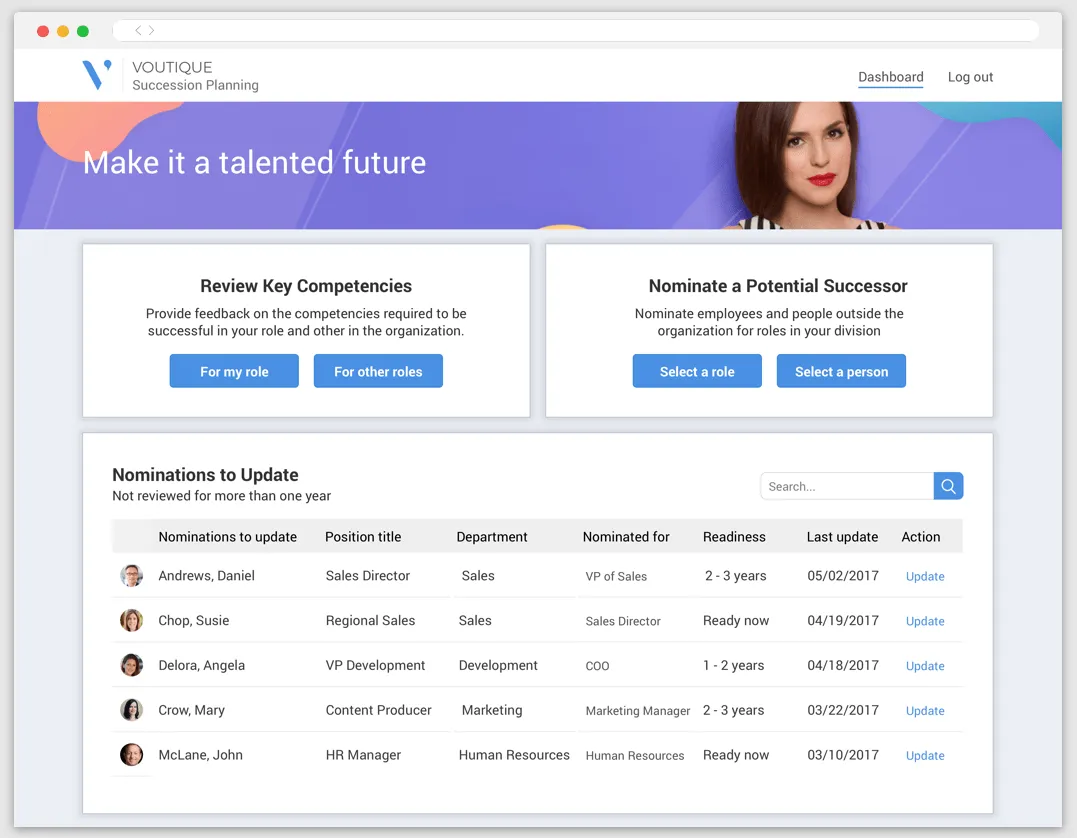Update nomination for Chop, Susie
Image resolution: width=1077 pixels, height=838 pixels.
click(x=924, y=621)
